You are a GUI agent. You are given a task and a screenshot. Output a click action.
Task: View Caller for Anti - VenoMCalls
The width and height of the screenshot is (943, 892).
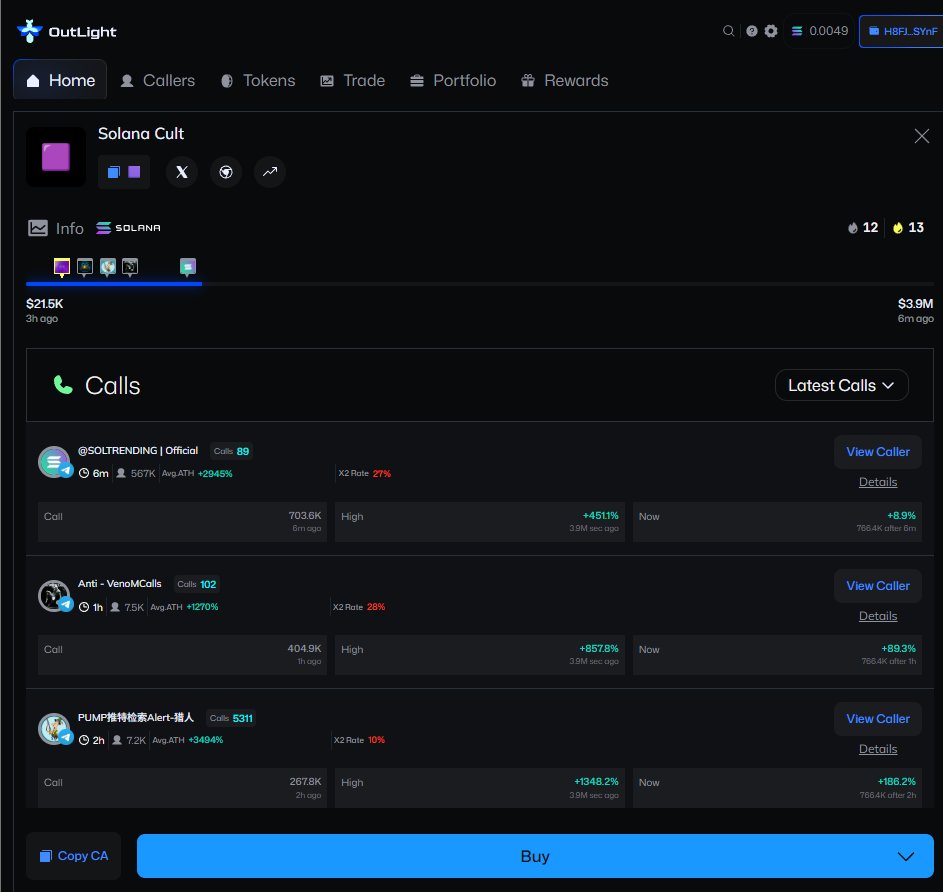pos(877,586)
